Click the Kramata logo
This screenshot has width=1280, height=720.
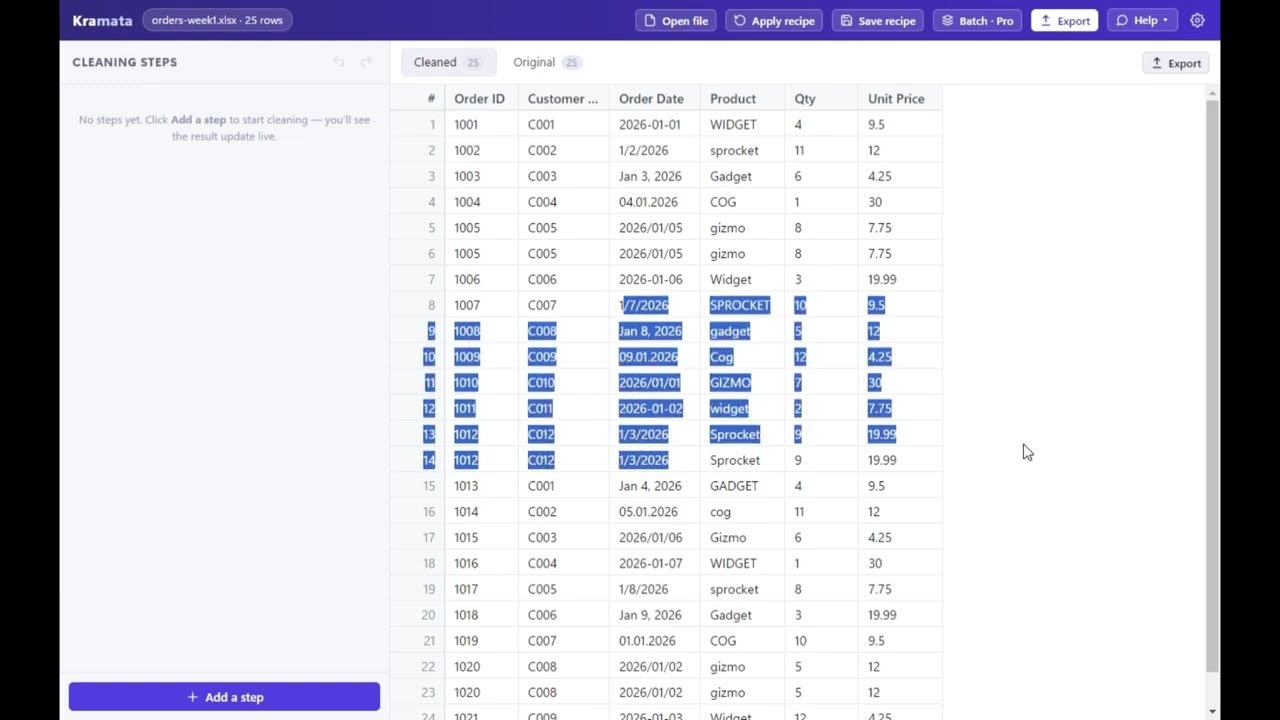click(x=102, y=20)
